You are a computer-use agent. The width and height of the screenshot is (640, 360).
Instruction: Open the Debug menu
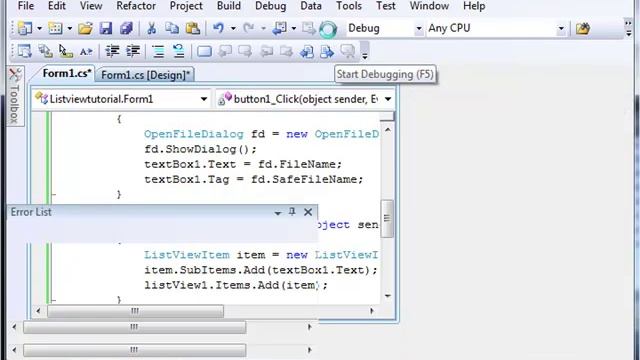[270, 6]
